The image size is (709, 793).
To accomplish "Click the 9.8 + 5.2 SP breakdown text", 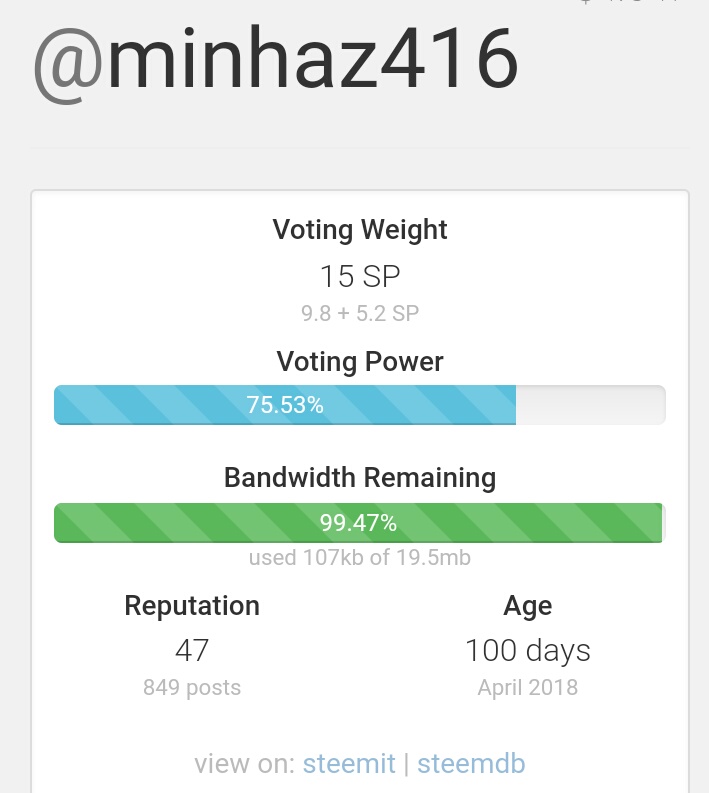I will pos(360,313).
